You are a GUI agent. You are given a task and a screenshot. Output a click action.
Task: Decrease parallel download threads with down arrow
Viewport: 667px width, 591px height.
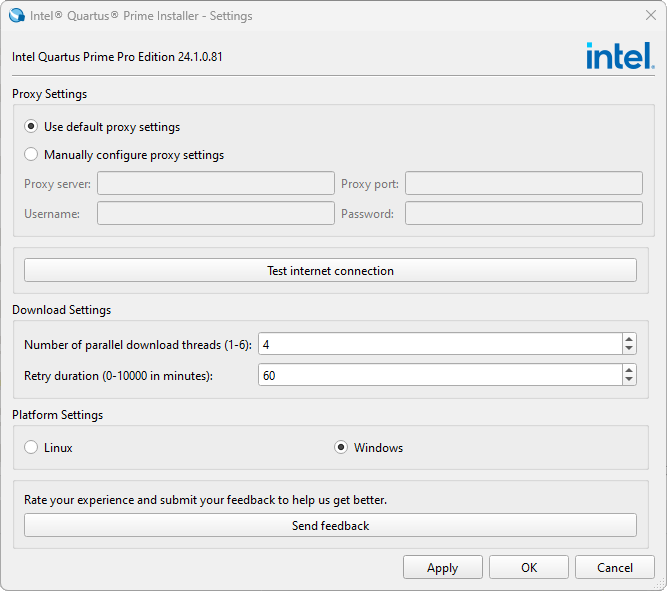click(x=629, y=349)
